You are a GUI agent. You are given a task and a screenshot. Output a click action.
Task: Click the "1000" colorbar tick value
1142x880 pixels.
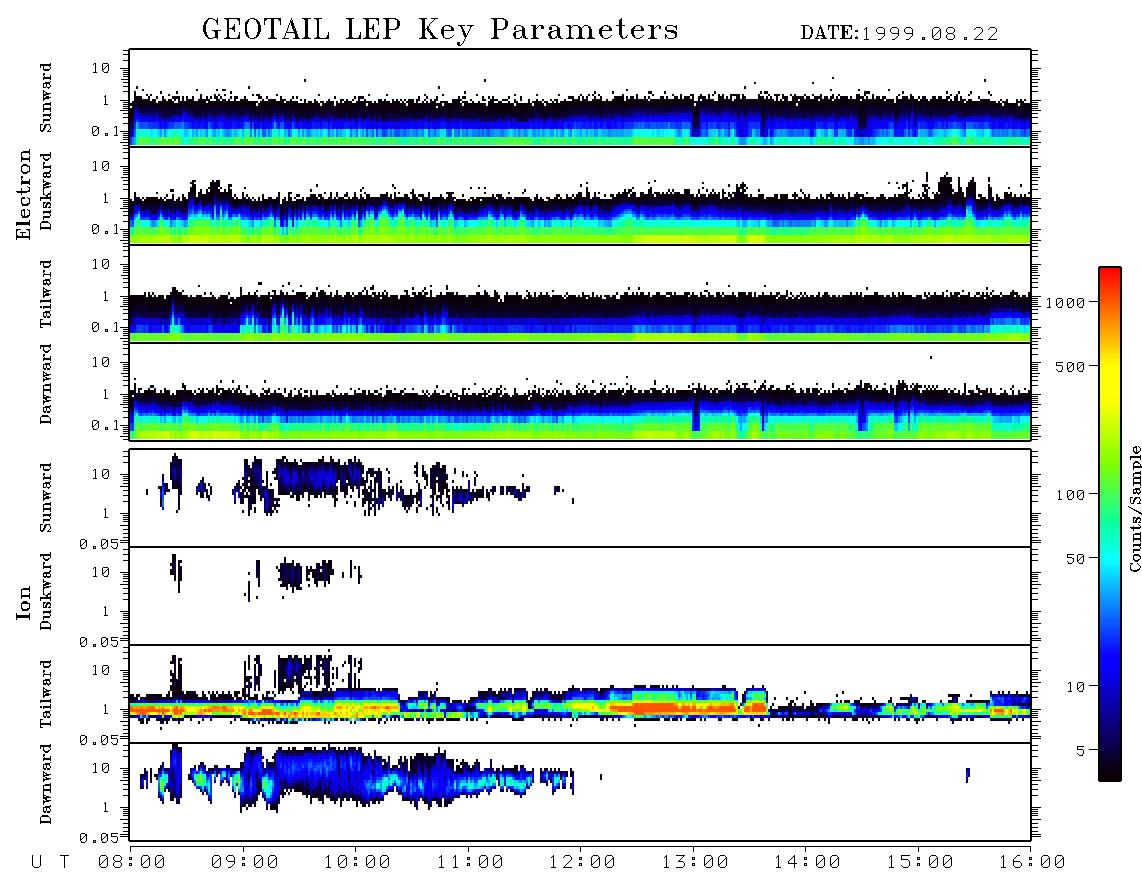click(x=1066, y=303)
